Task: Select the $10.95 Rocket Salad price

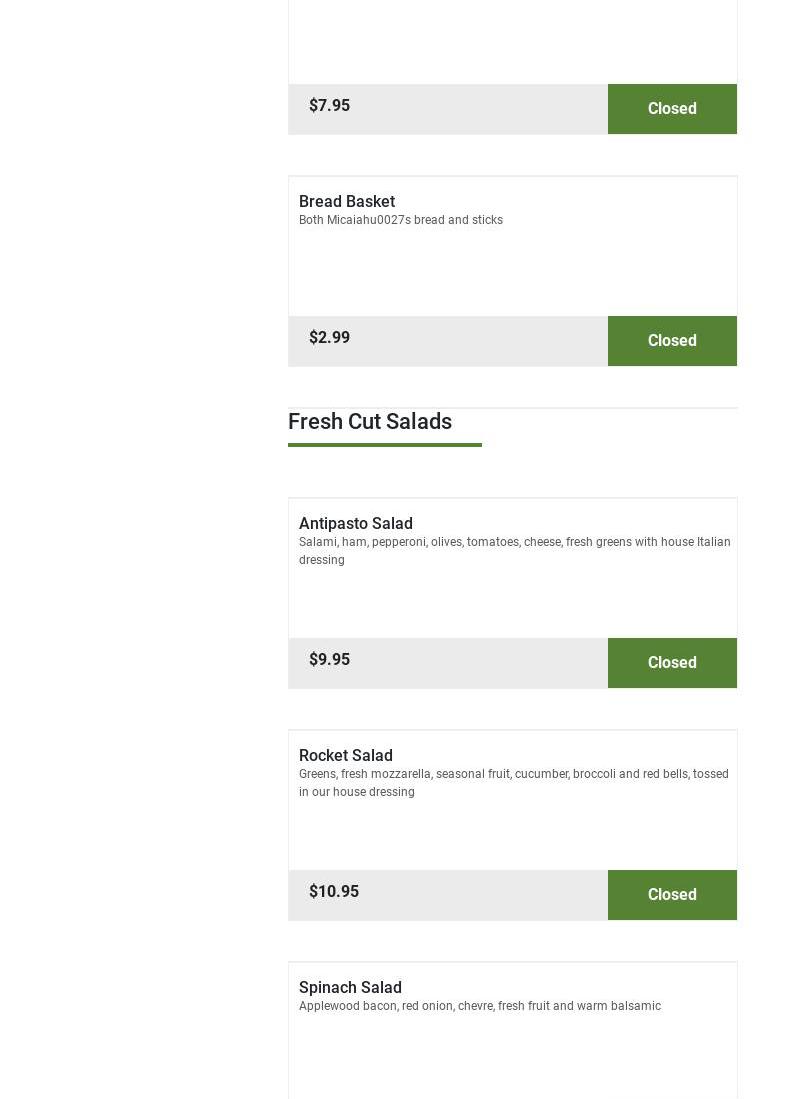Action: click(x=334, y=892)
